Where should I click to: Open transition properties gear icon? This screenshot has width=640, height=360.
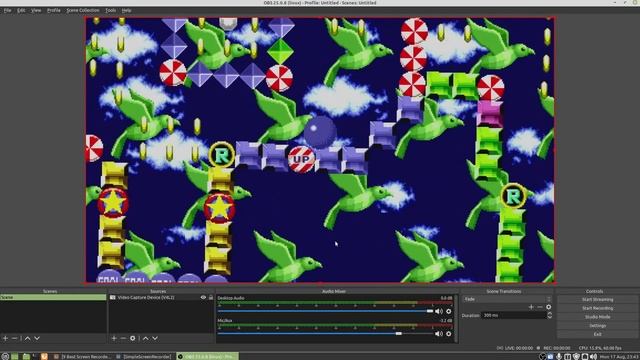point(549,307)
